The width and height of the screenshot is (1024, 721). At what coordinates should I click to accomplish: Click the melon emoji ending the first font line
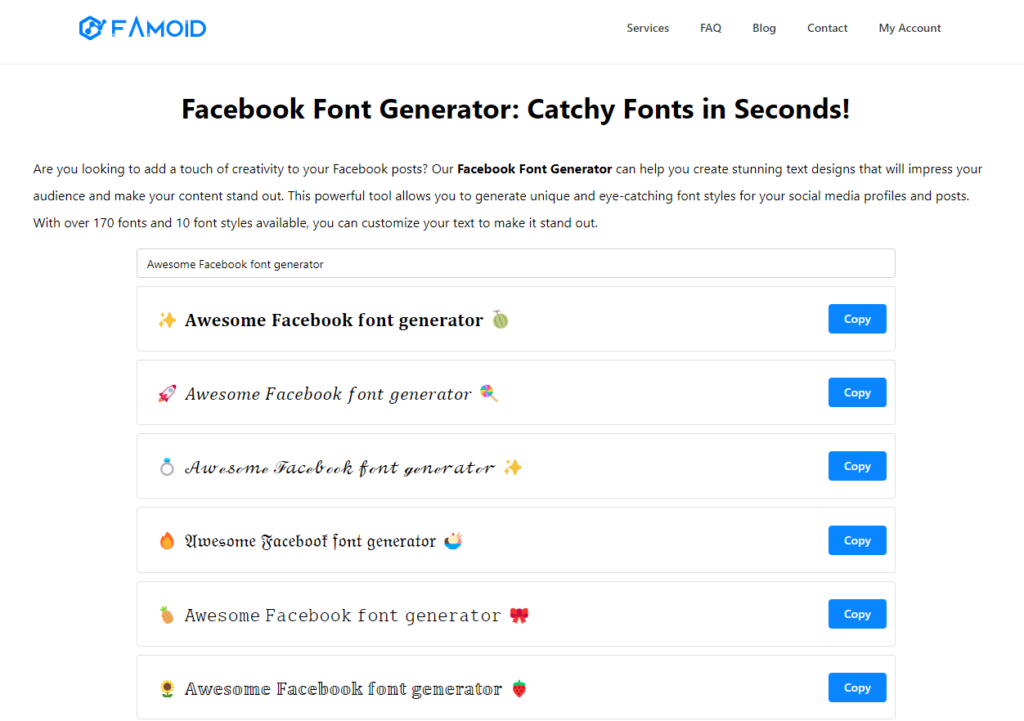pos(500,320)
